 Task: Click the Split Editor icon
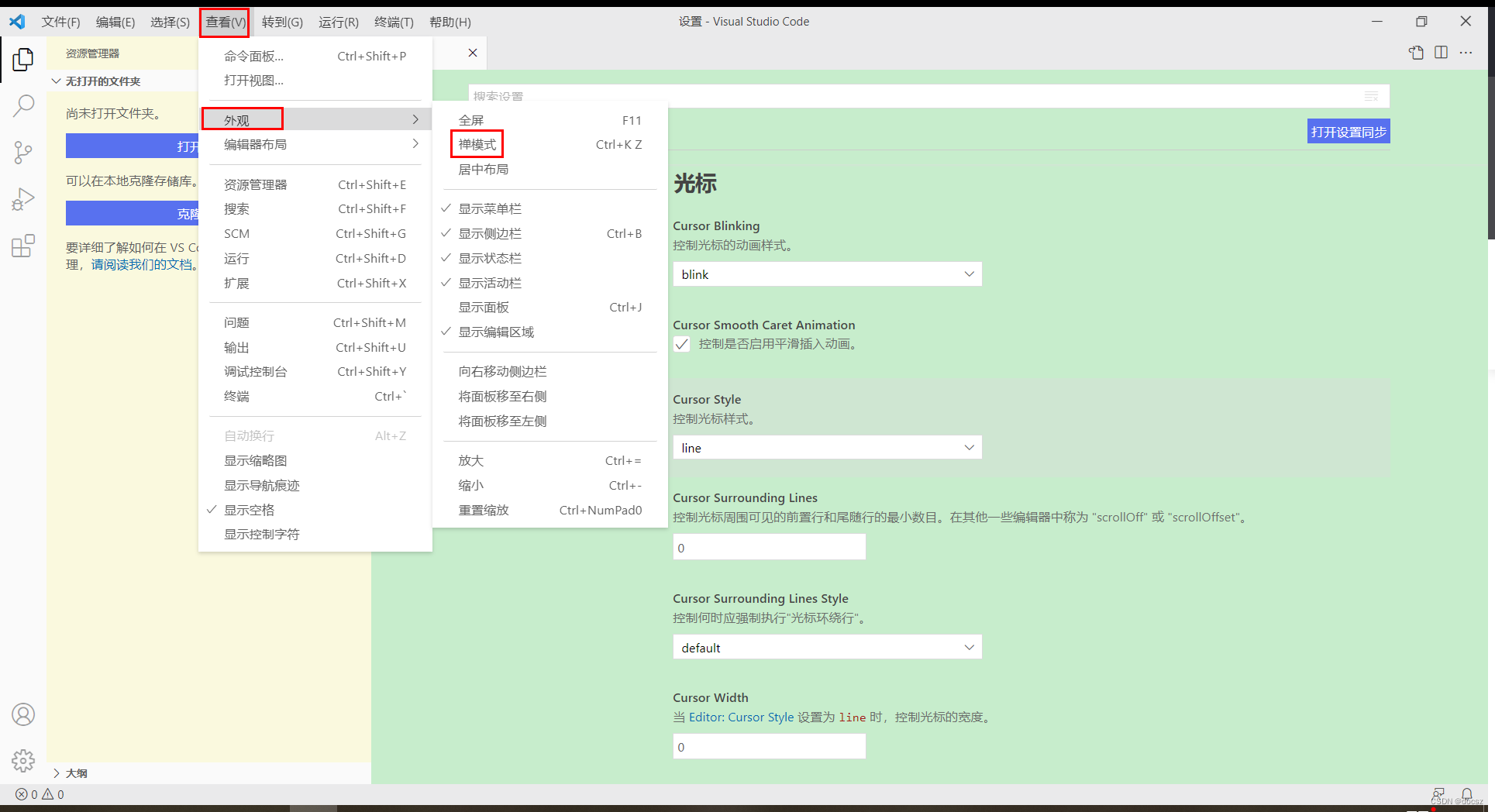click(x=1441, y=53)
